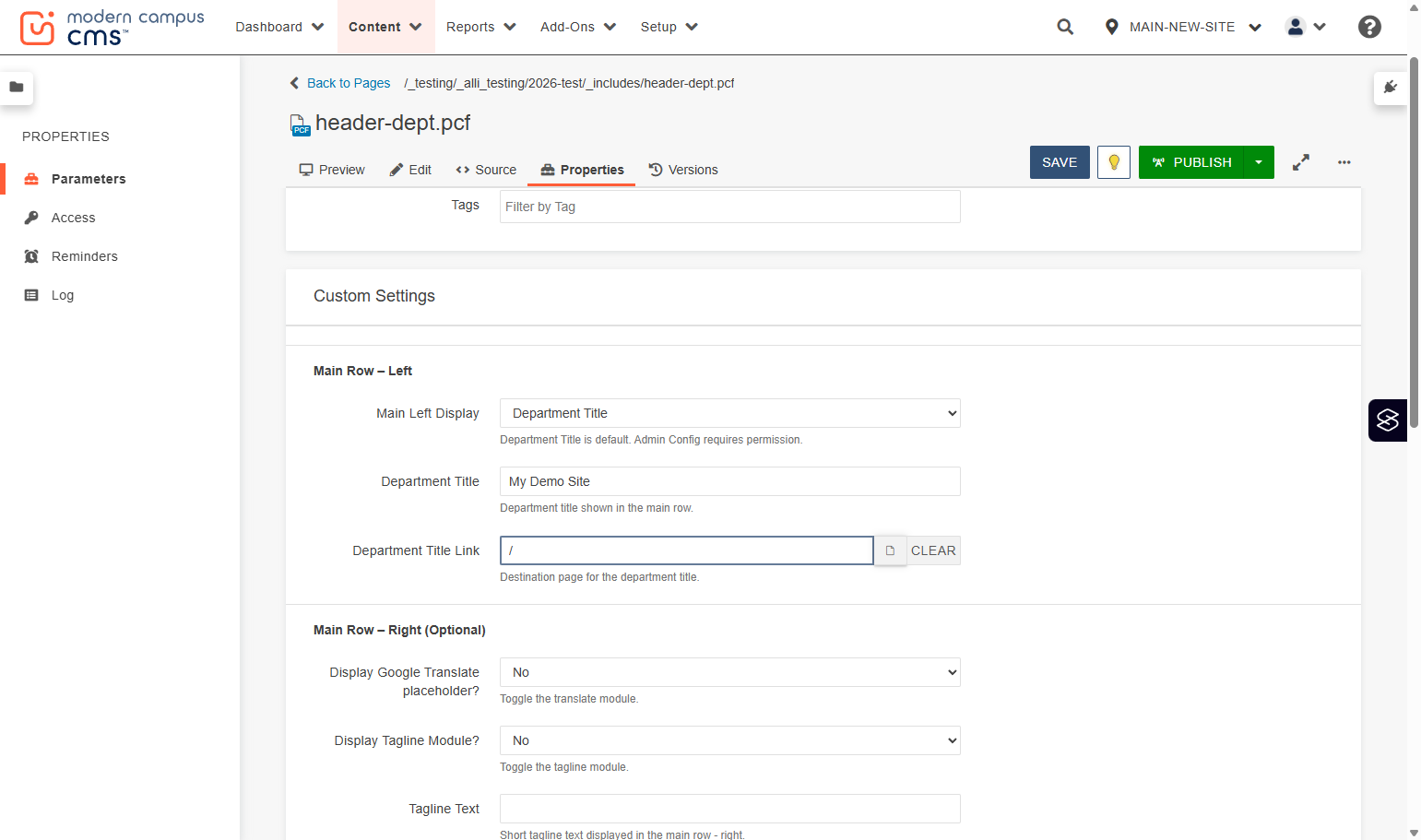Open the file navigation folder icon
Image resolution: width=1421 pixels, height=840 pixels.
[x=17, y=88]
